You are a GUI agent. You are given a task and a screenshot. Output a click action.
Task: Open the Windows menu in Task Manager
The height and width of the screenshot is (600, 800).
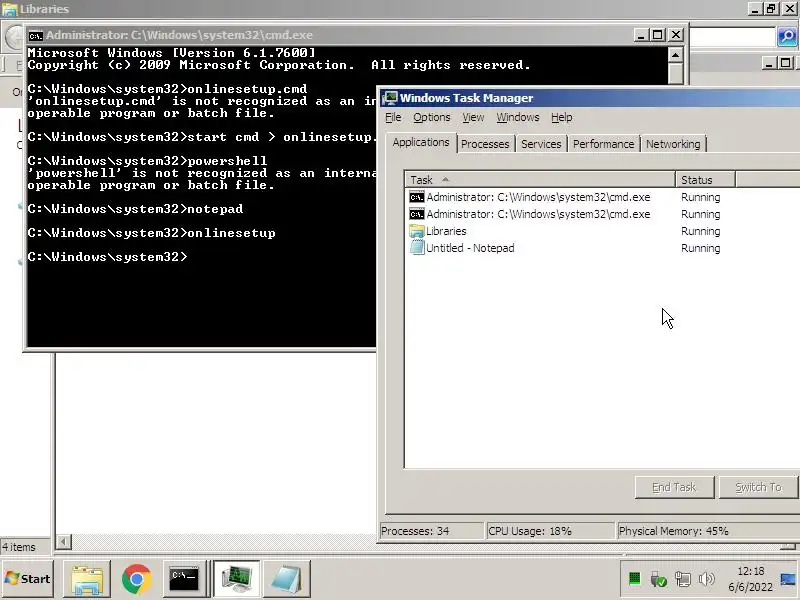coord(518,117)
